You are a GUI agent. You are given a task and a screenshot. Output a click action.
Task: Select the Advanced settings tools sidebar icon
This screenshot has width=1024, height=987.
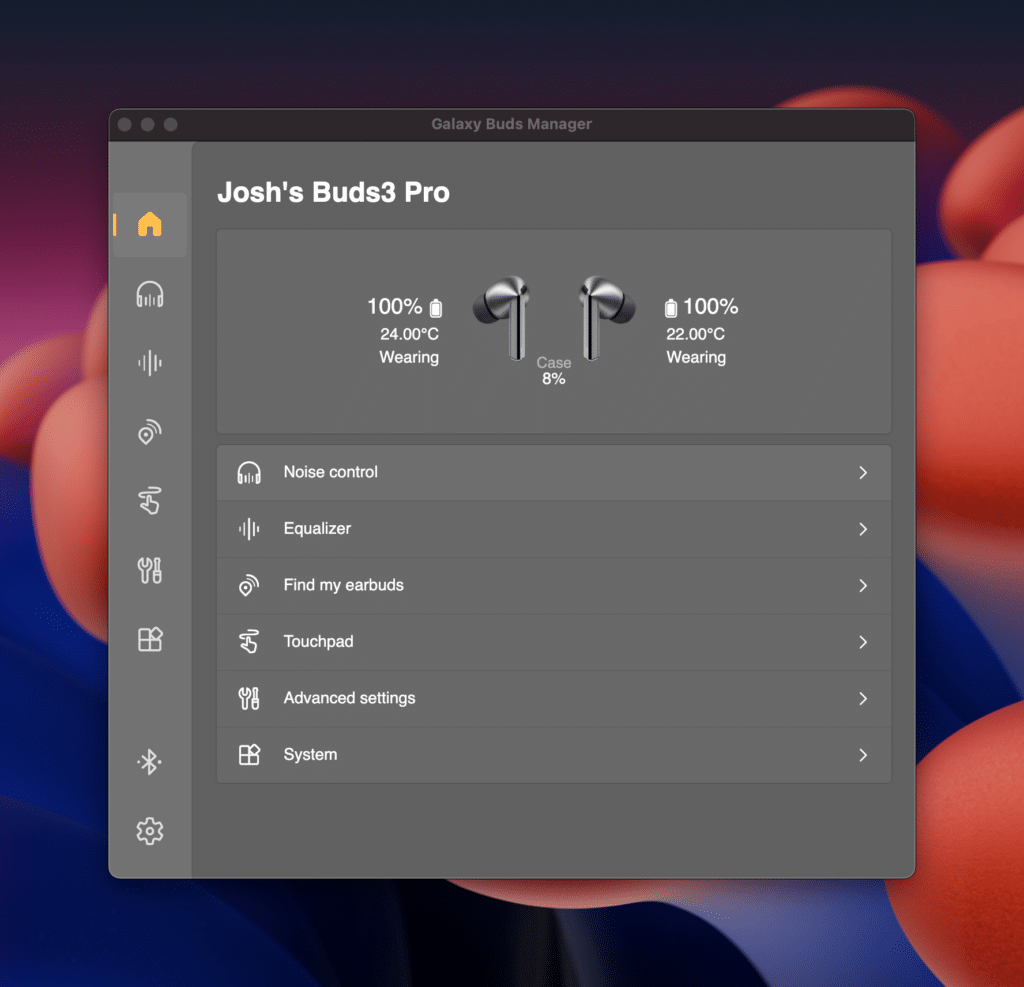pyautogui.click(x=150, y=570)
